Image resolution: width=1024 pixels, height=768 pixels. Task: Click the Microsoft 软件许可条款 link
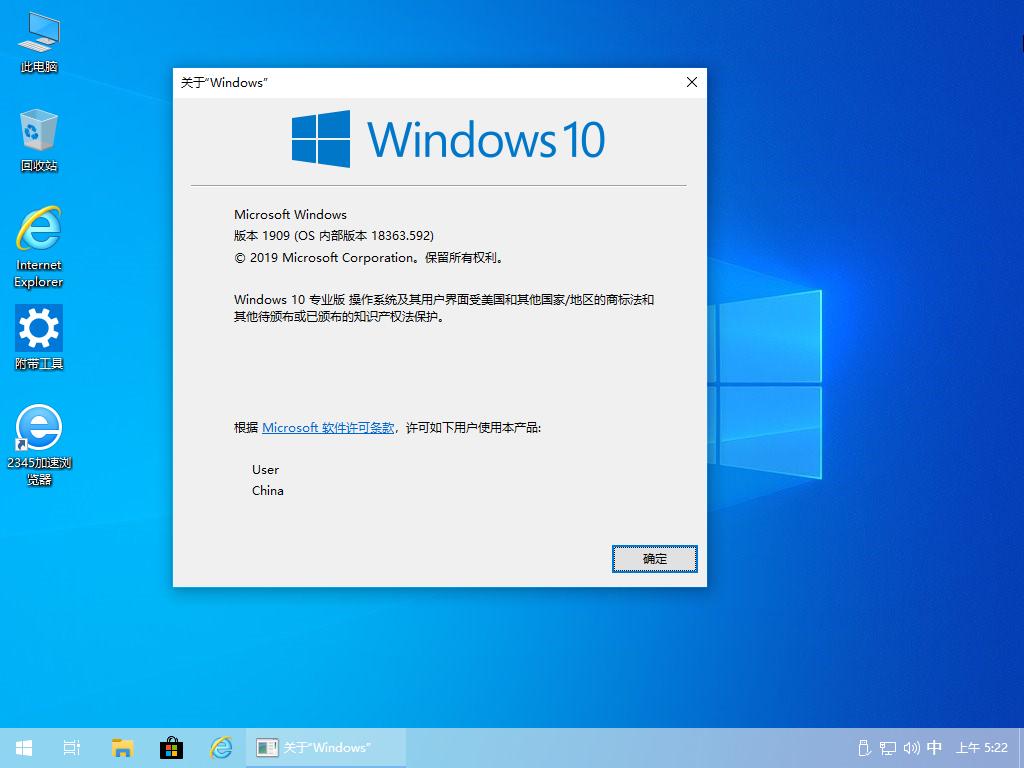(x=328, y=428)
